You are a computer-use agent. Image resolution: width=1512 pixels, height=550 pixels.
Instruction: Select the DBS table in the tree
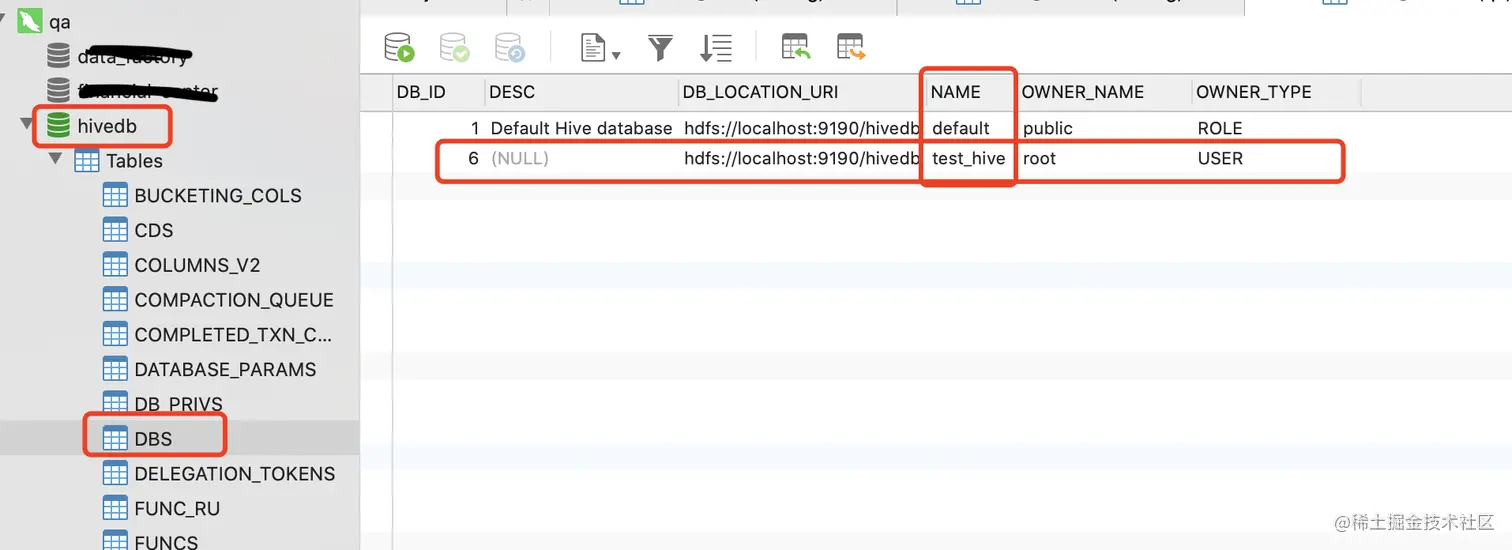click(x=153, y=439)
